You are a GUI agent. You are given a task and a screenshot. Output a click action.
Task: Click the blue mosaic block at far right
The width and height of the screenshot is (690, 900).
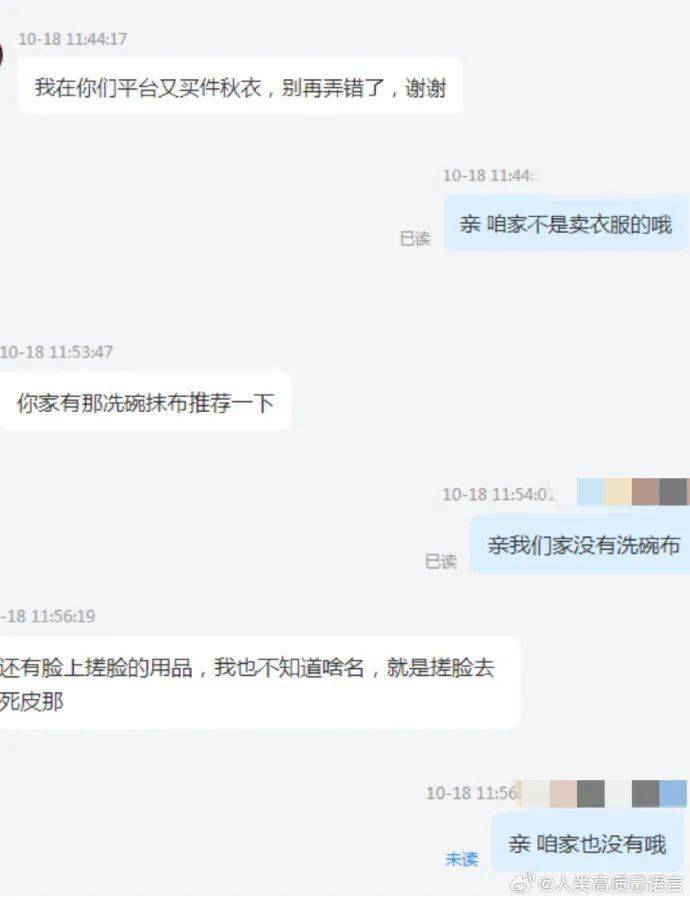(673, 794)
